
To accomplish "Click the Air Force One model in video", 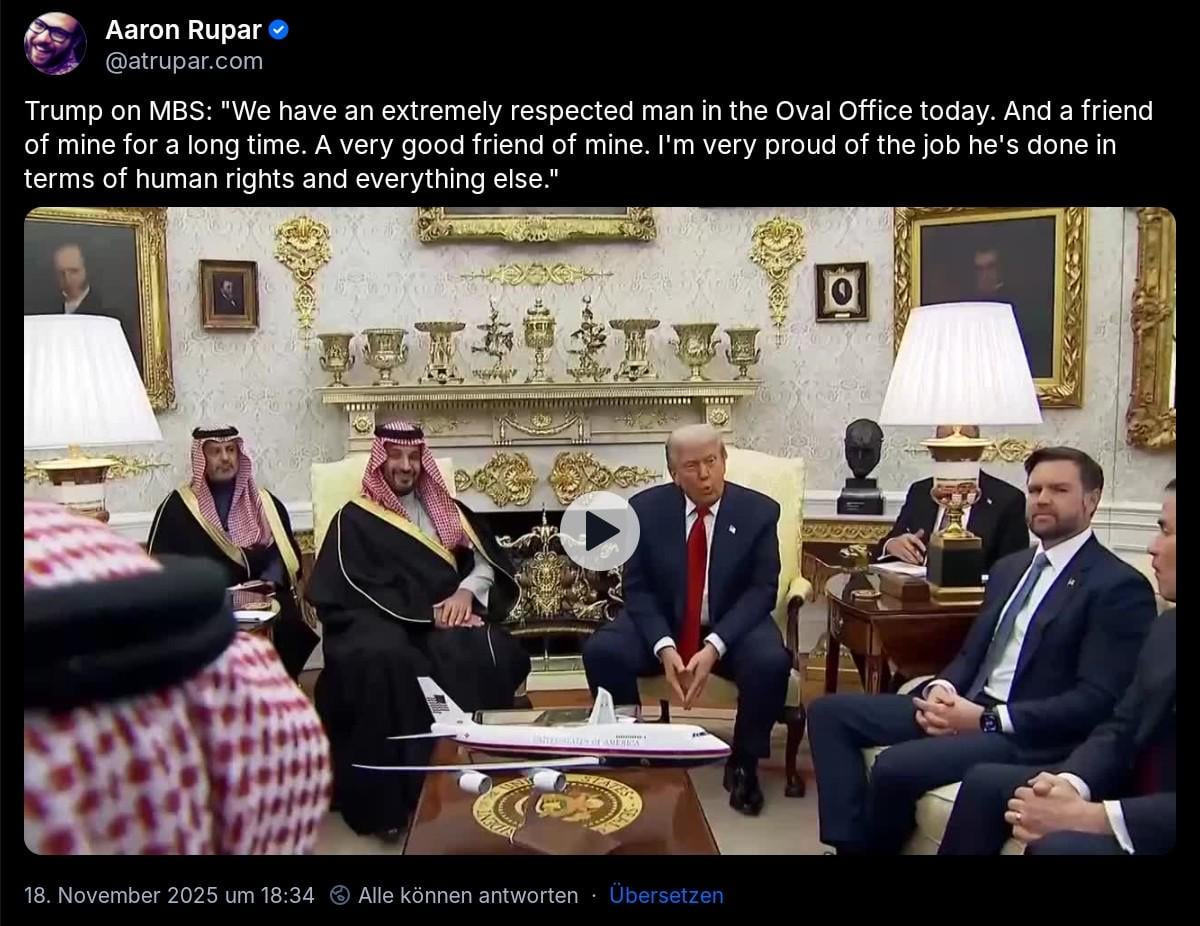I will point(545,737).
